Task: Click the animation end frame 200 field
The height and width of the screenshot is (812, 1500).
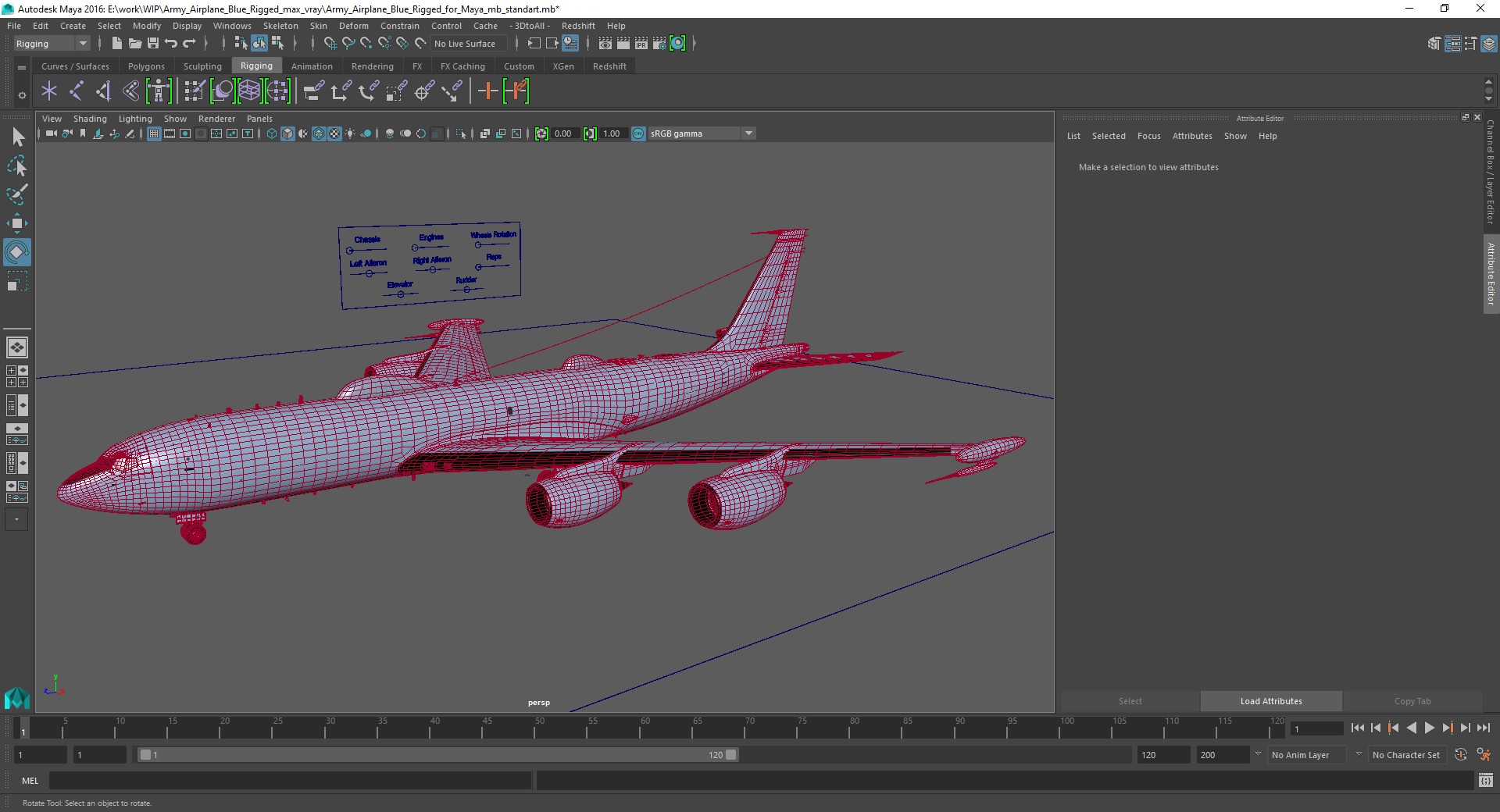Action: click(x=1222, y=755)
